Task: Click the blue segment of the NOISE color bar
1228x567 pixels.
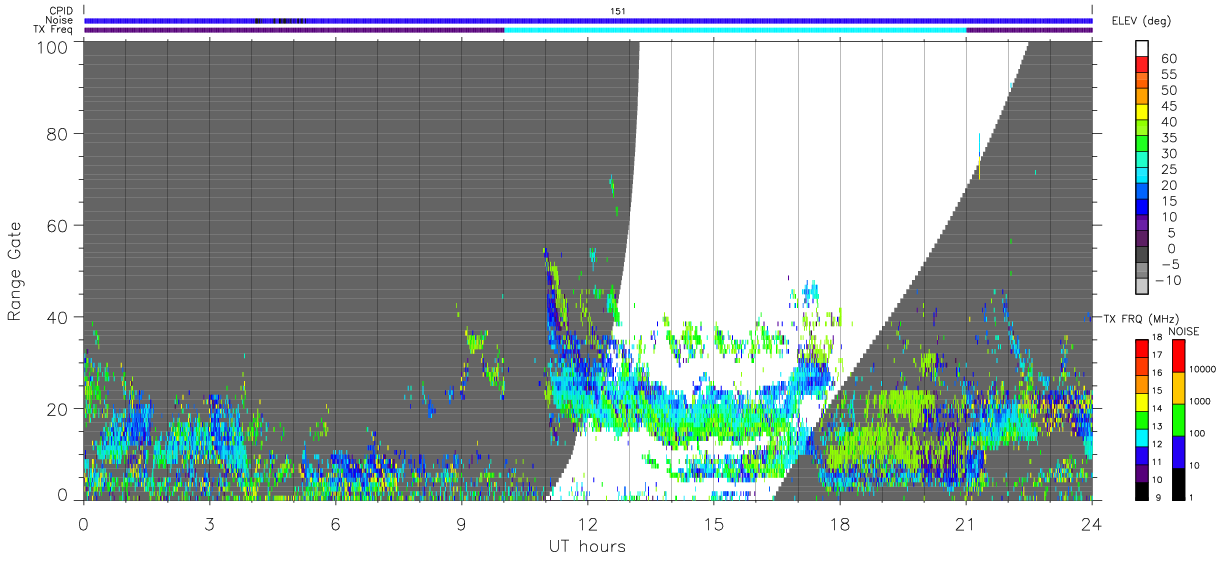Action: [1178, 452]
